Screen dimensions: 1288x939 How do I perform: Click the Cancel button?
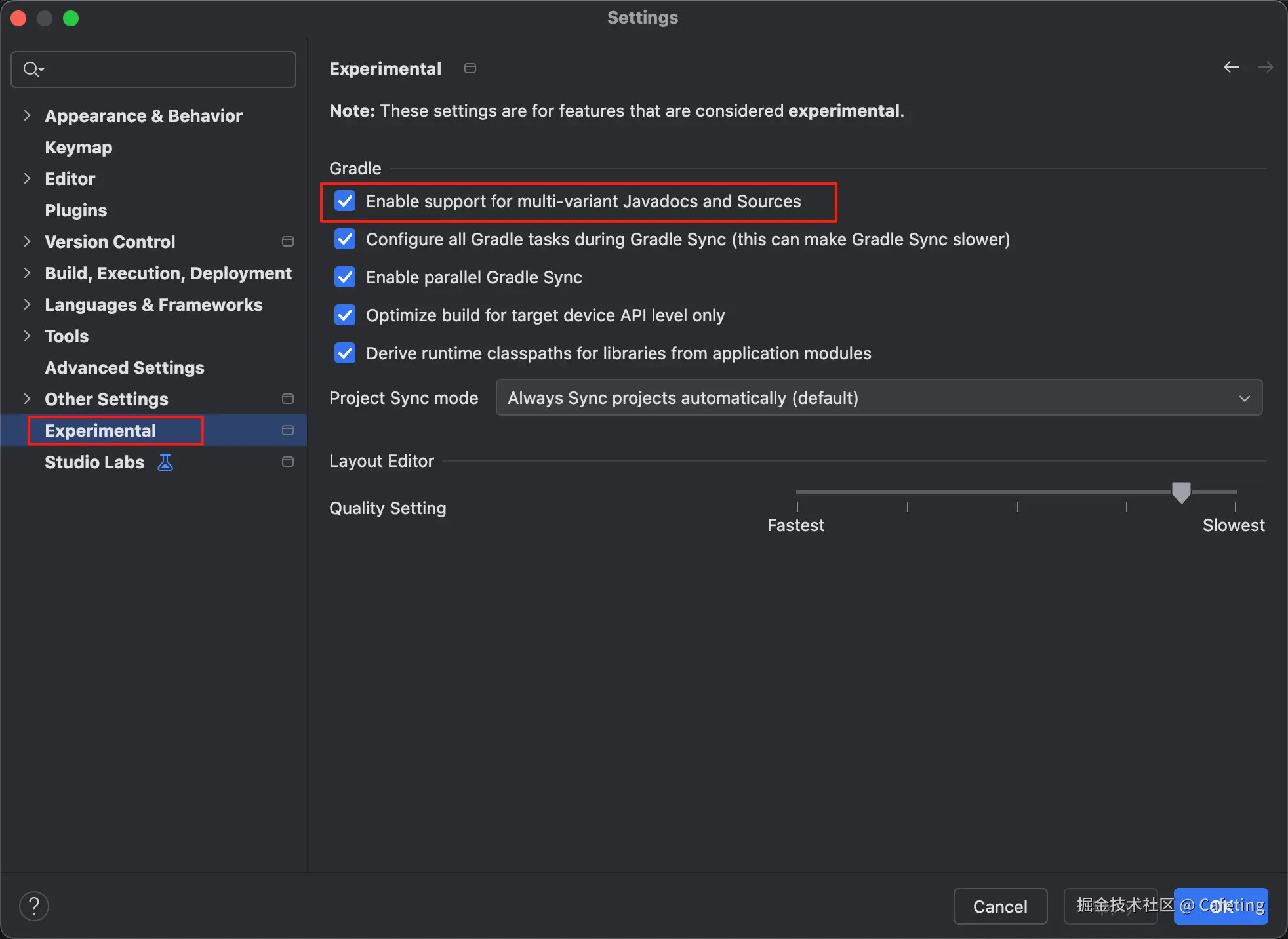999,906
